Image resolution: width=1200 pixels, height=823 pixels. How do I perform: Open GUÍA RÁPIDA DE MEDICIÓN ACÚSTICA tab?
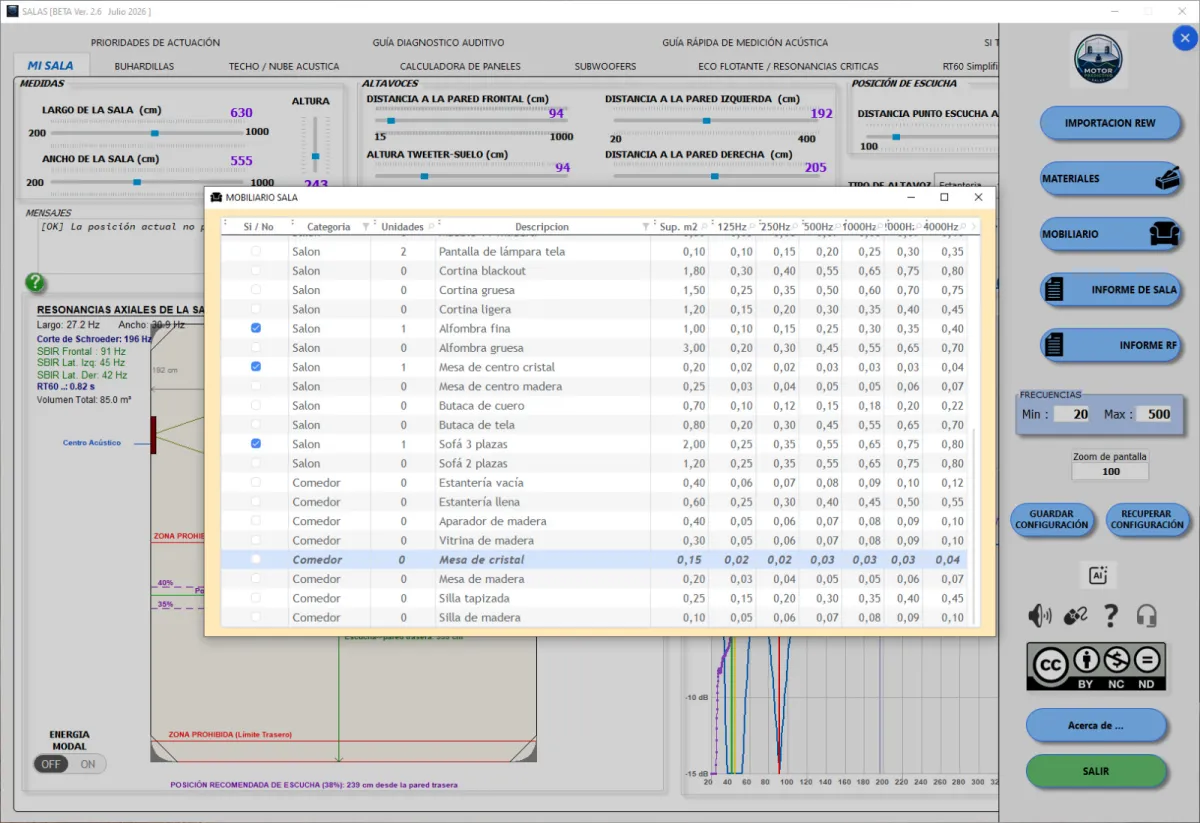[745, 43]
